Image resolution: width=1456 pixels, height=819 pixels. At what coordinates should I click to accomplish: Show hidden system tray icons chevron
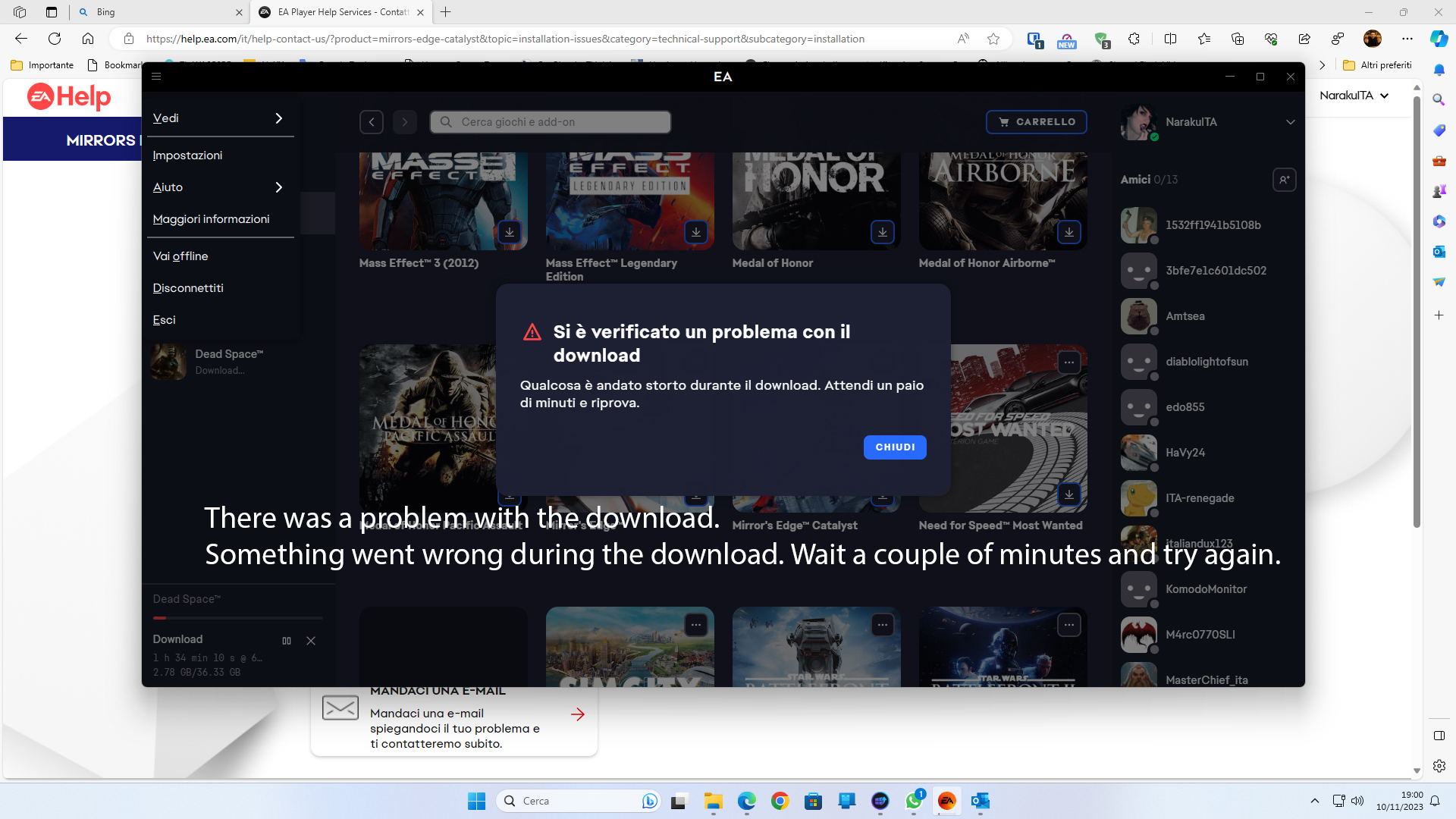1315,801
